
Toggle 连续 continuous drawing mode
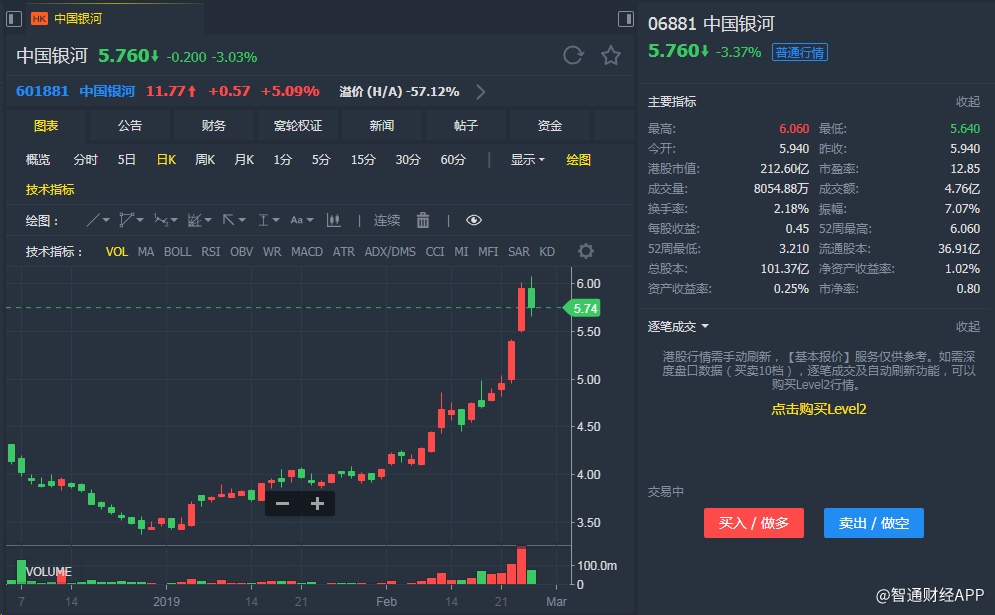coord(386,220)
